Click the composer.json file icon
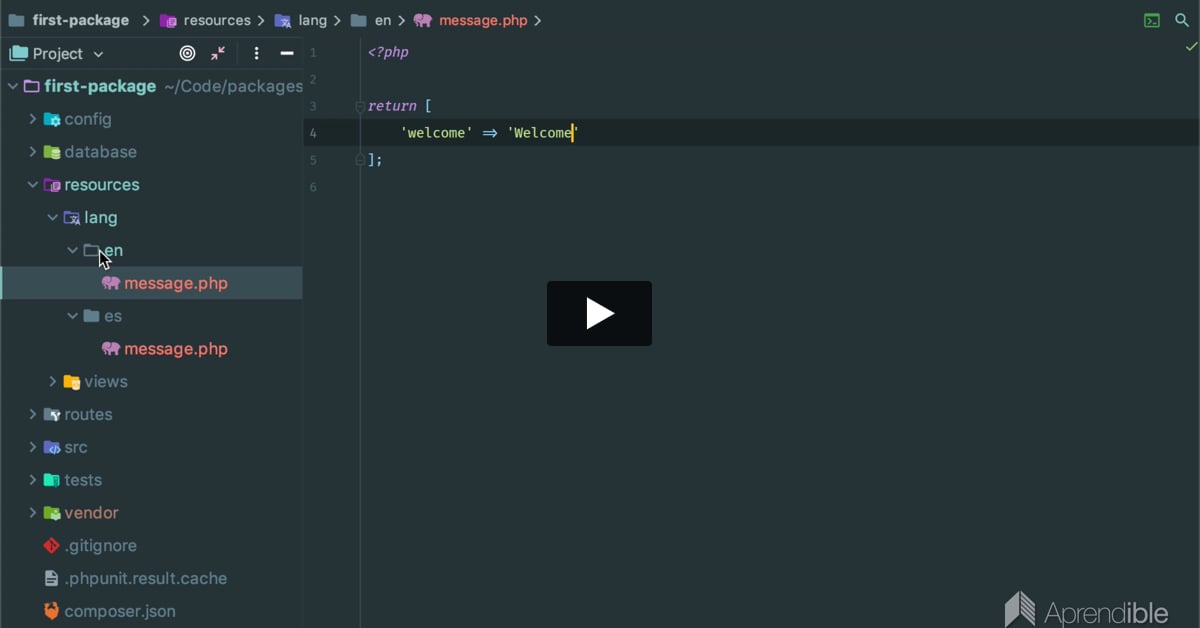The width and height of the screenshot is (1200, 628). (x=52, y=611)
